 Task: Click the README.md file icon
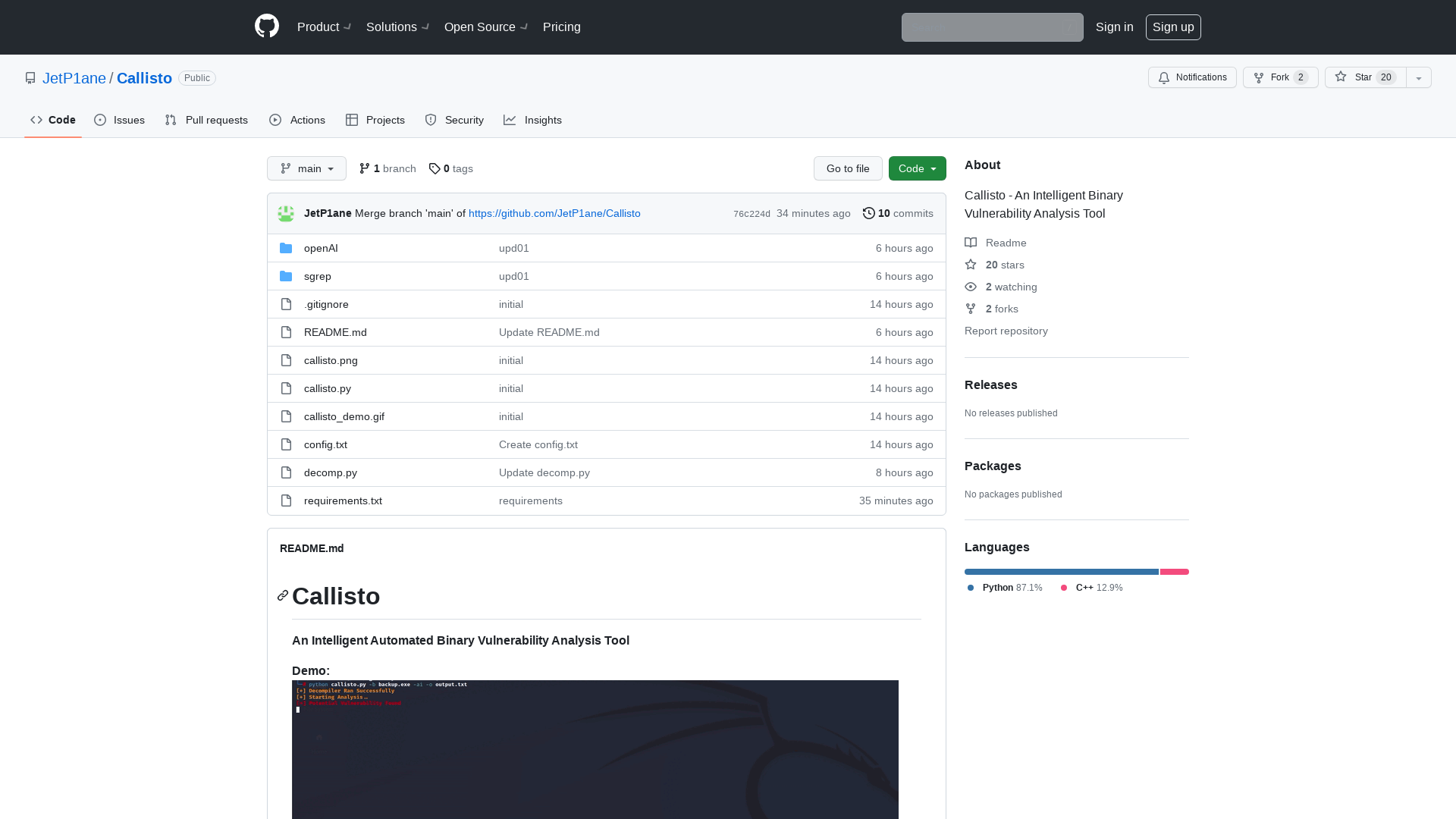(x=286, y=332)
